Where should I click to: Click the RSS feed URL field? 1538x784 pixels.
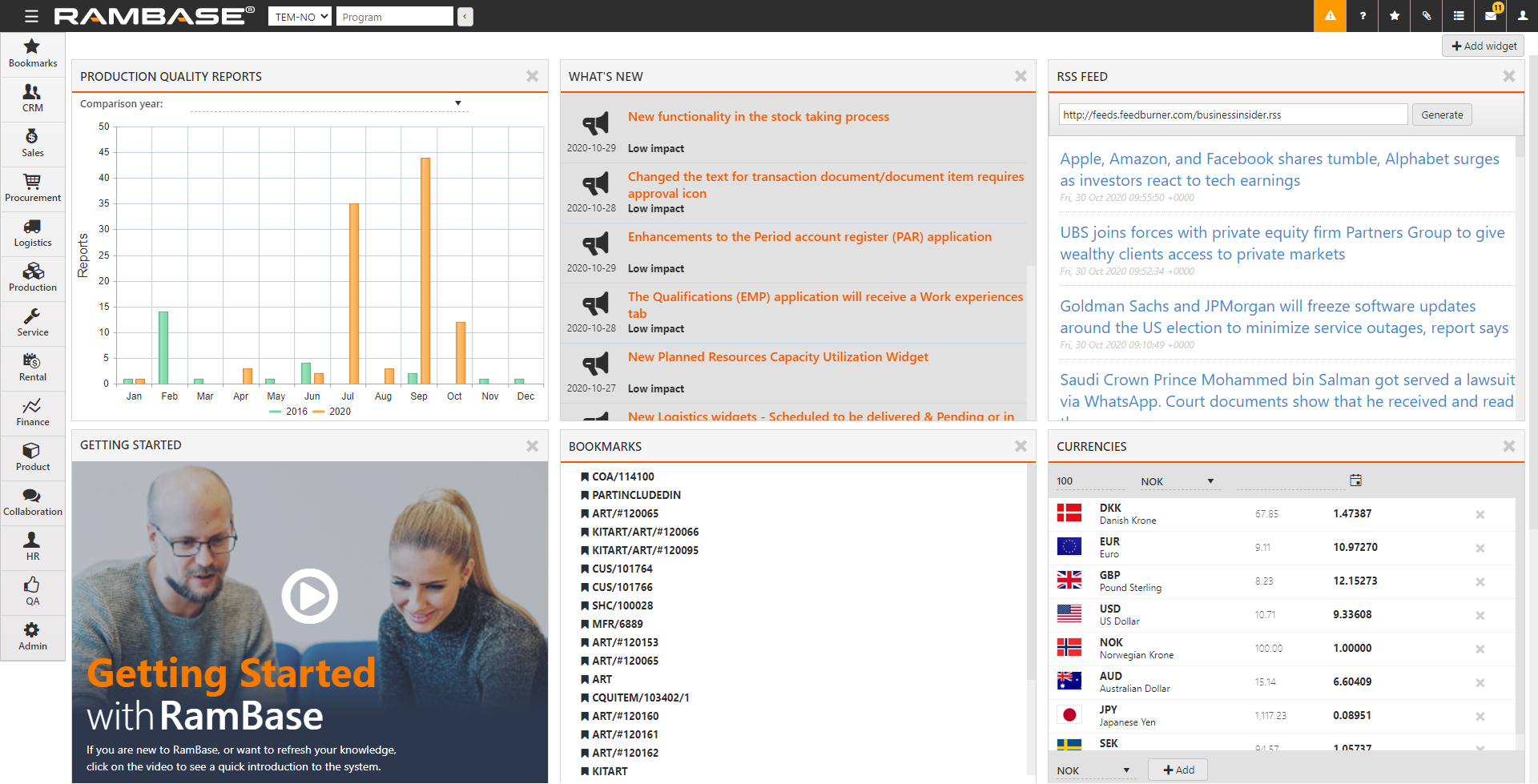click(1232, 115)
